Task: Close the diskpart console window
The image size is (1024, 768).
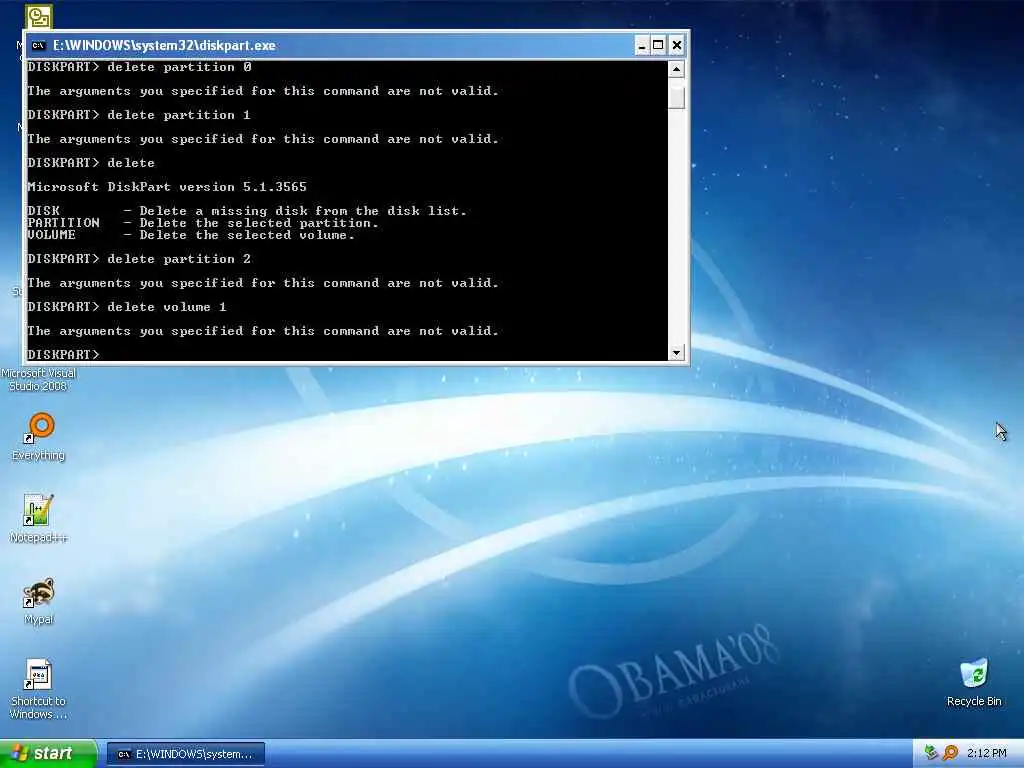Action: click(677, 45)
